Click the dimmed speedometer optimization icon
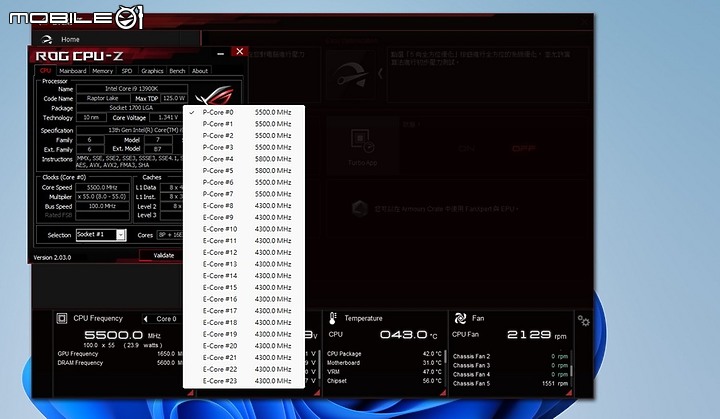The width and height of the screenshot is (720, 419). pos(351,75)
